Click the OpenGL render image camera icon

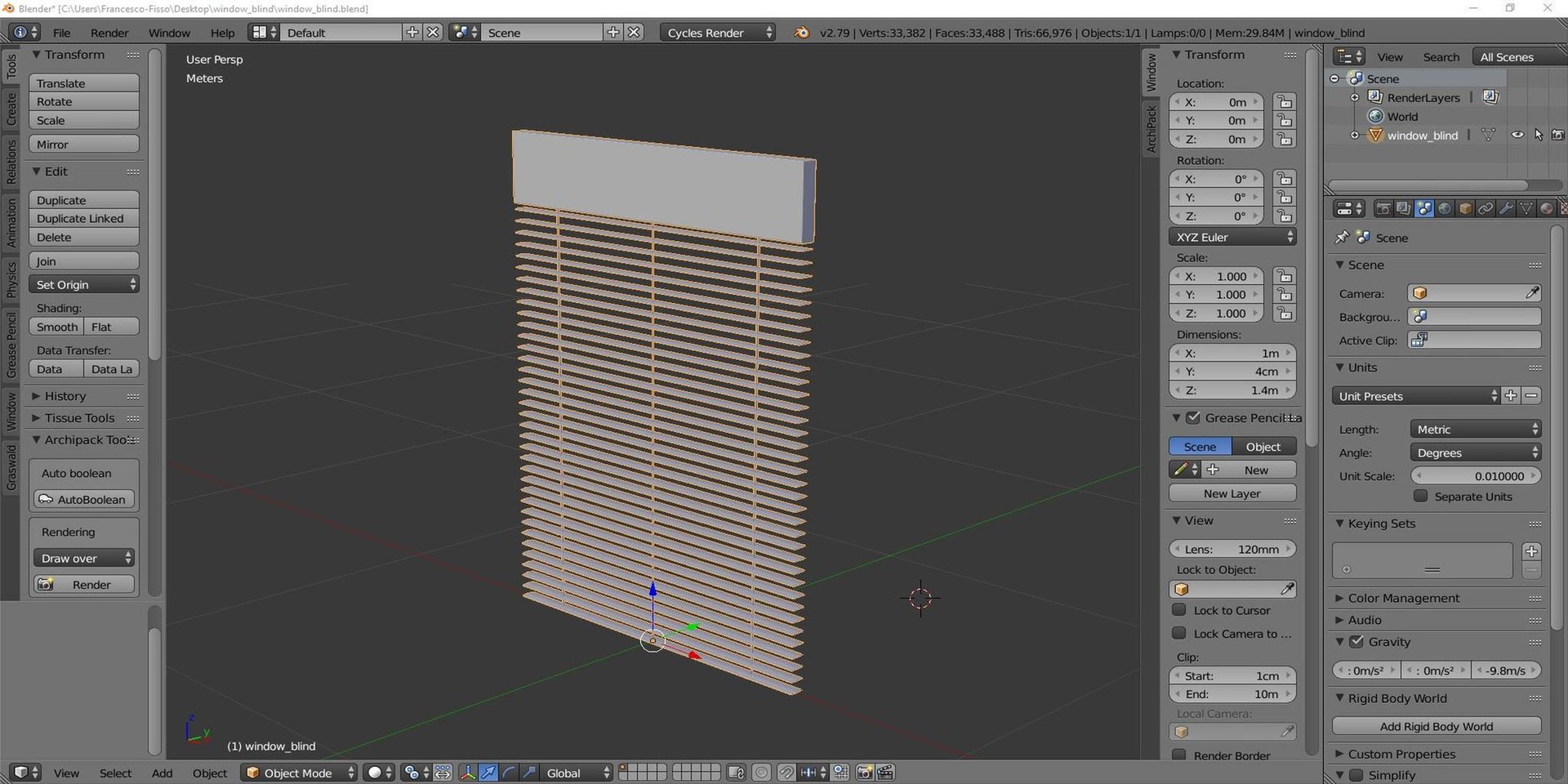tap(865, 773)
